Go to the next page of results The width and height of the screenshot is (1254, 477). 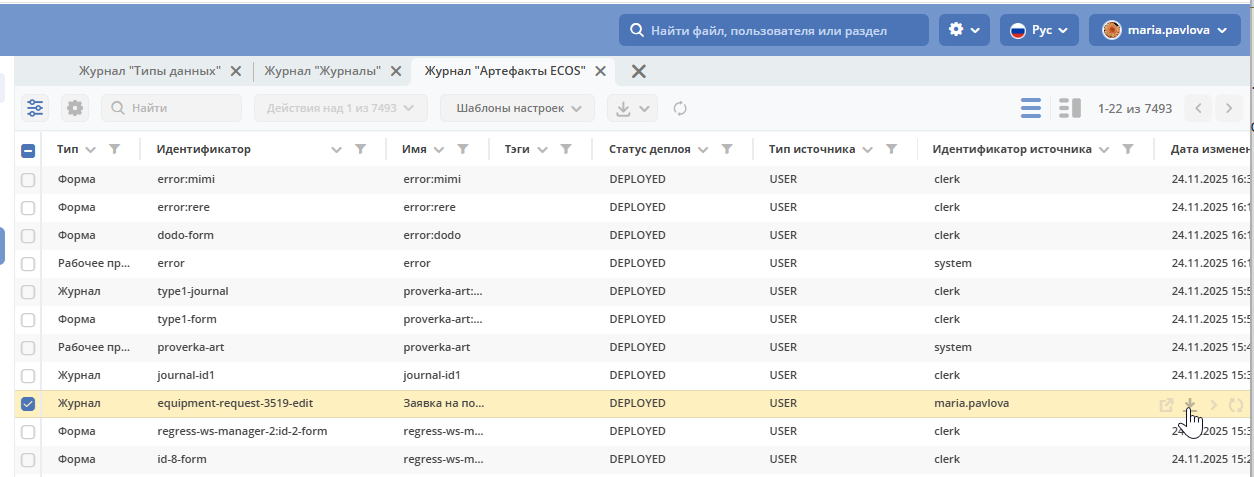(x=1229, y=108)
